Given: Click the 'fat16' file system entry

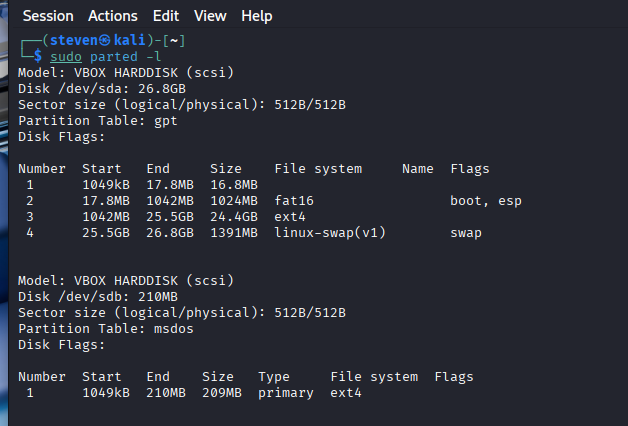Looking at the screenshot, I should (x=294, y=201).
